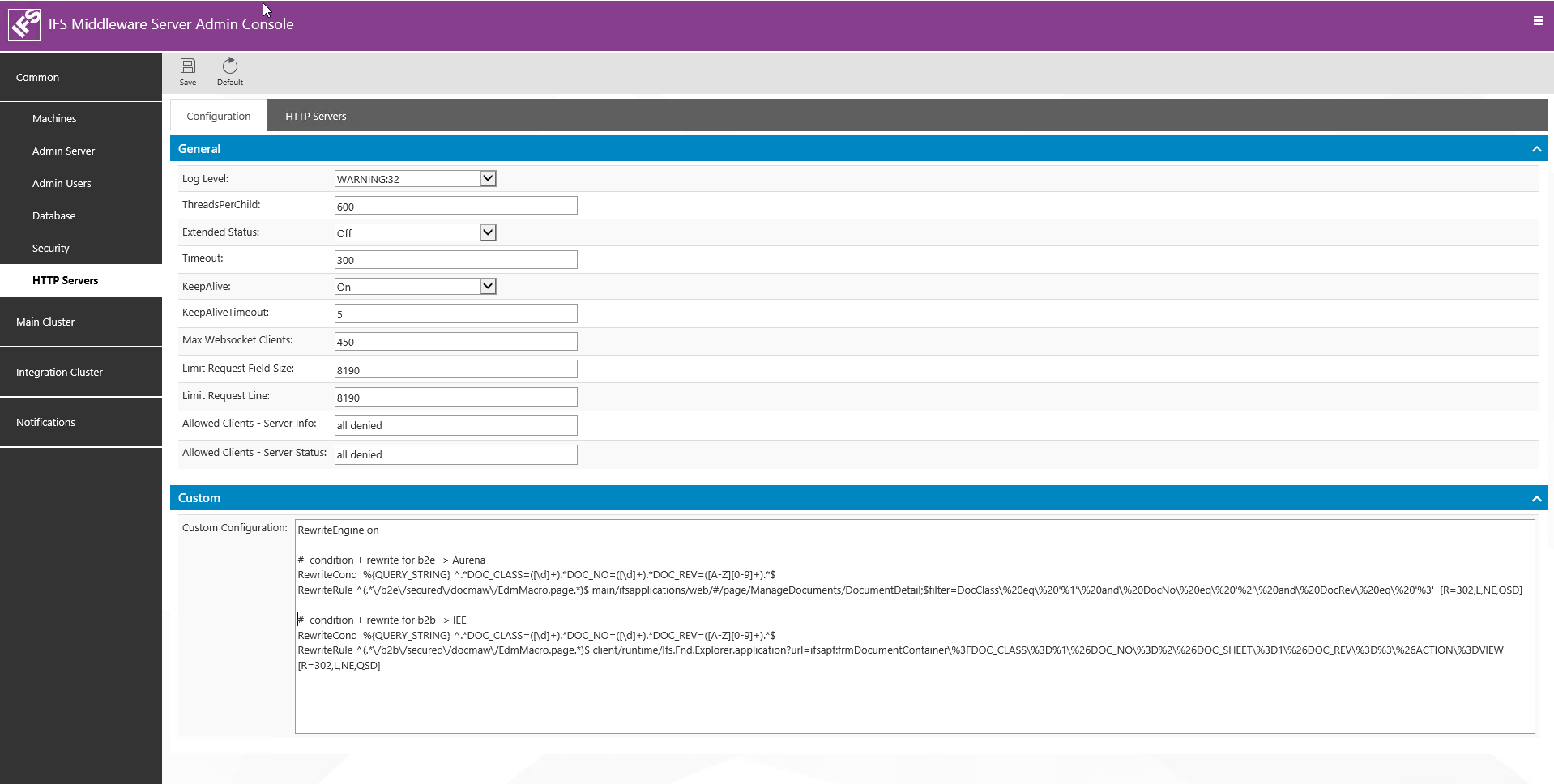
Task: Open Admin Server in sidebar
Action: coord(81,151)
